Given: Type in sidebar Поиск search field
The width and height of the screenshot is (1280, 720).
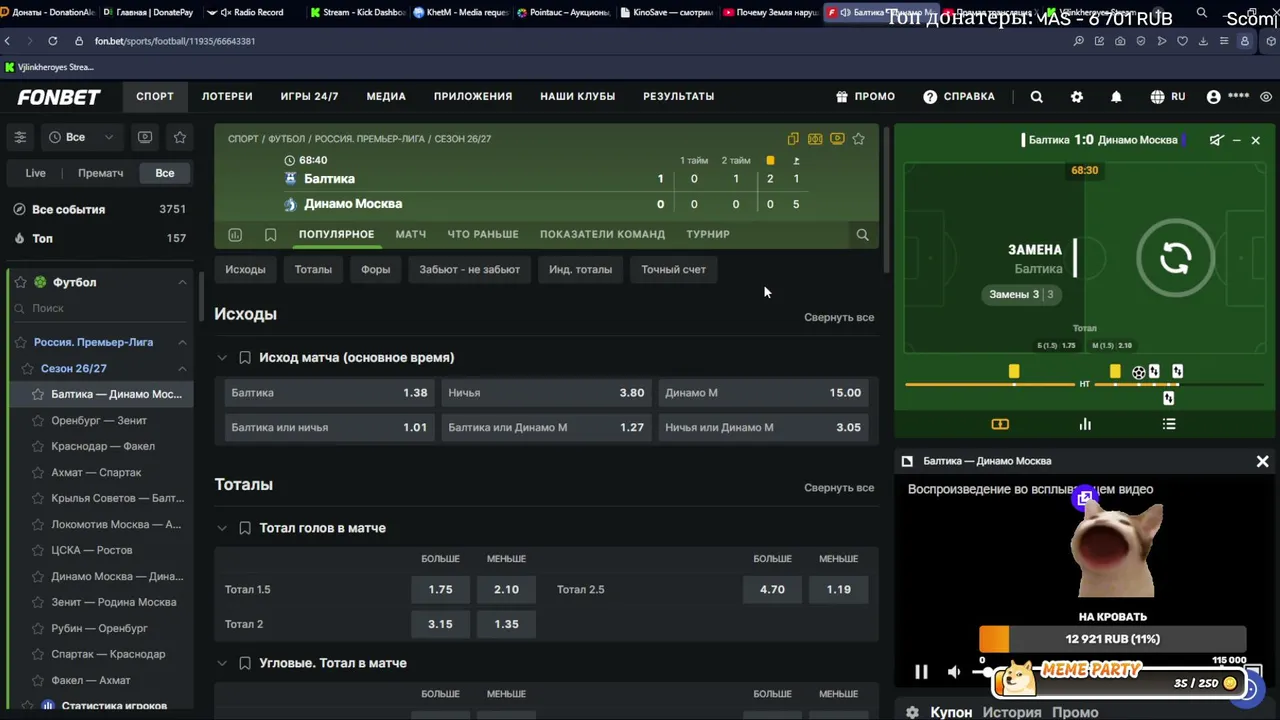Looking at the screenshot, I should click(x=100, y=308).
